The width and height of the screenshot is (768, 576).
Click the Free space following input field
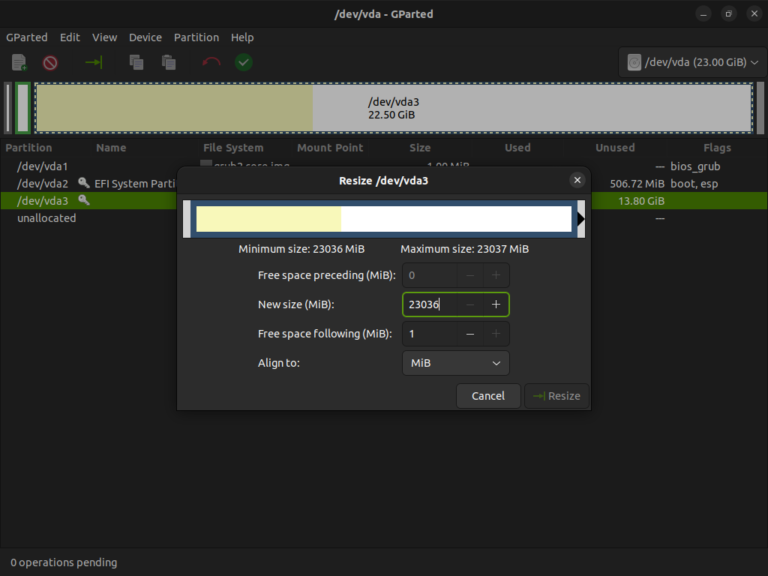[430, 334]
